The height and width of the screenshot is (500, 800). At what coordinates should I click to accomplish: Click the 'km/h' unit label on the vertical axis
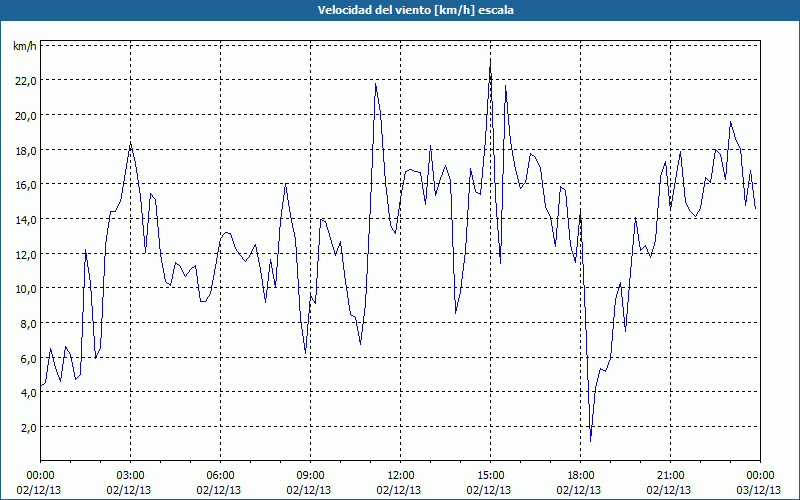pyautogui.click(x=25, y=46)
